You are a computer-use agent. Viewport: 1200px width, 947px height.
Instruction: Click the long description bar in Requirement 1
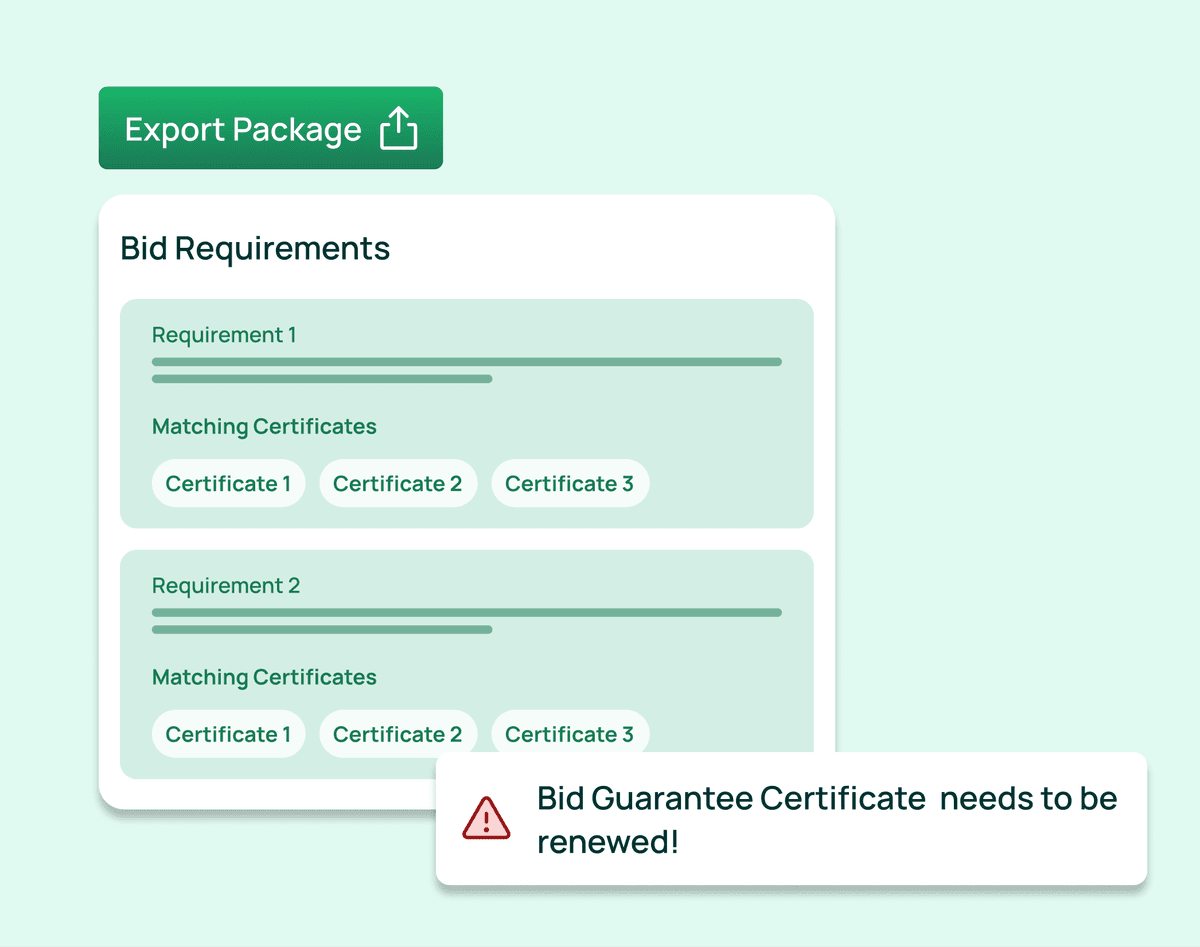(x=466, y=362)
